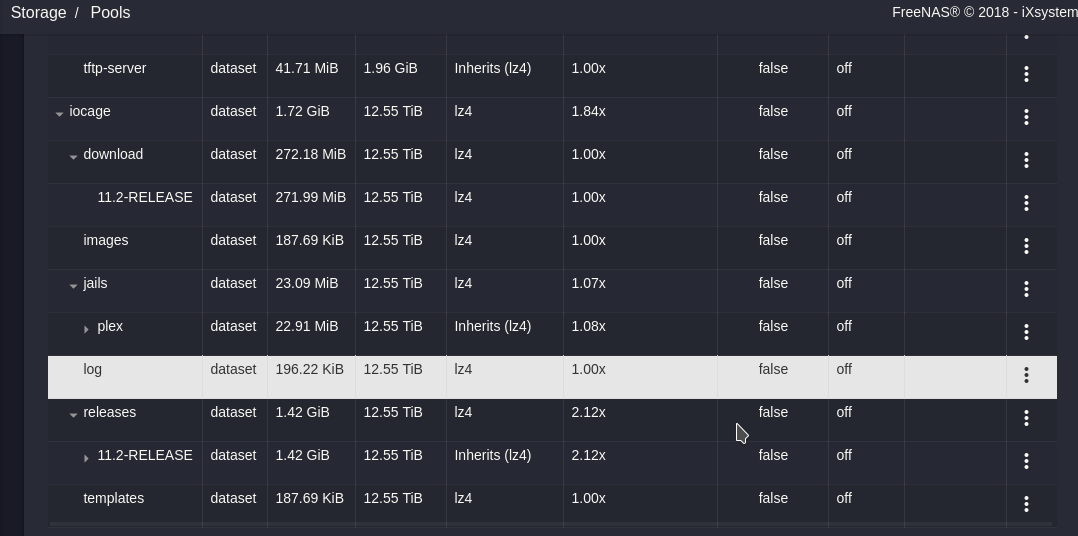Image resolution: width=1078 pixels, height=536 pixels.
Task: Click the Pools breadcrumb item
Action: [110, 13]
